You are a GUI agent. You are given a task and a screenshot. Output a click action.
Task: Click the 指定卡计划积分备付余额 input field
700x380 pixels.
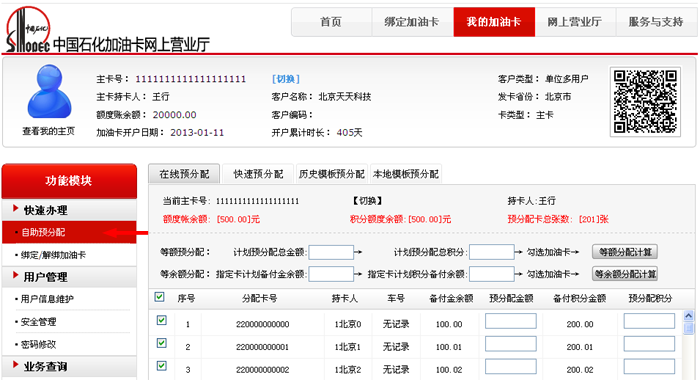click(492, 274)
